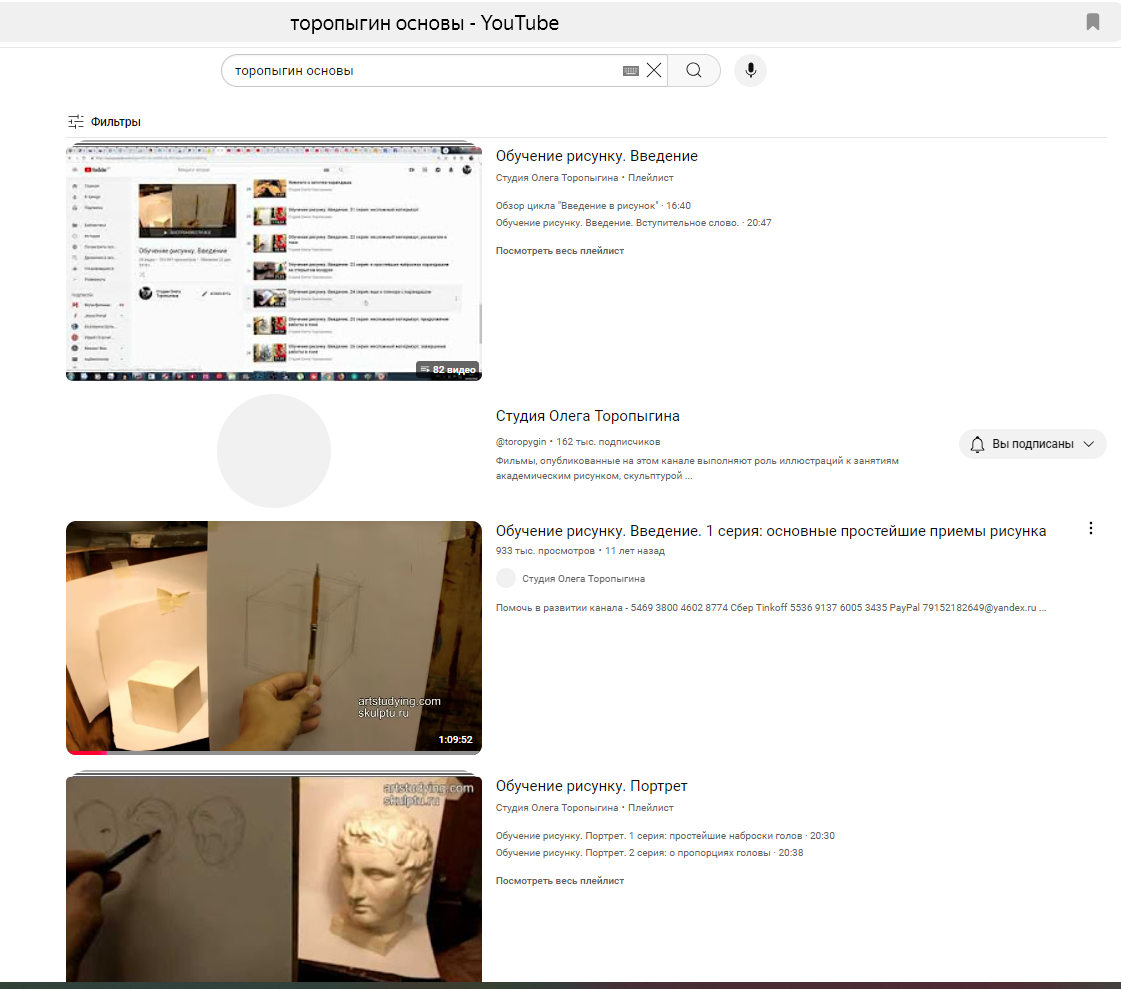
Task: Open the Обучение рисунку. Введение playlist thumbnail
Action: pyautogui.click(x=274, y=262)
